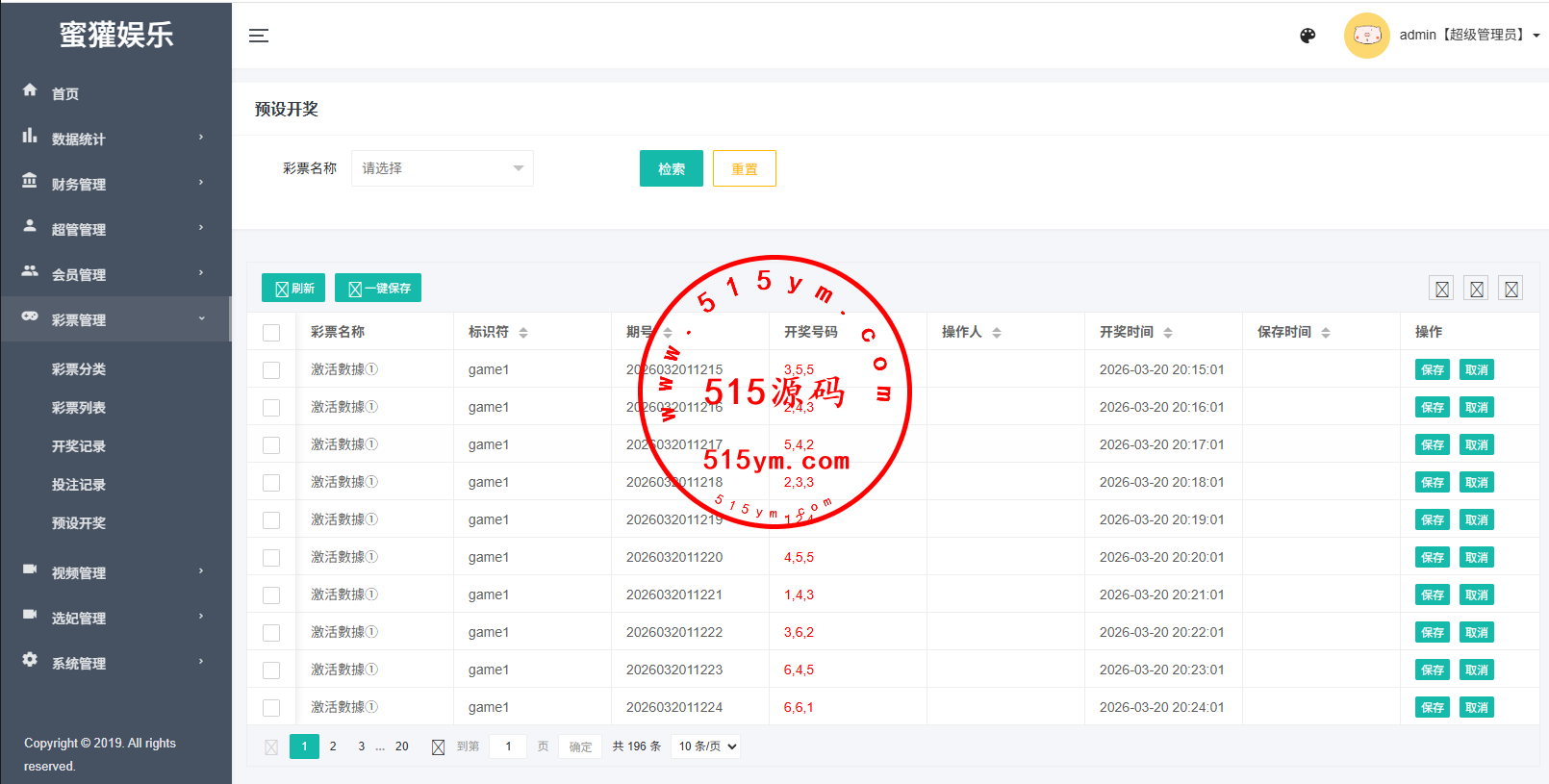Click the 检索 search button

(671, 169)
